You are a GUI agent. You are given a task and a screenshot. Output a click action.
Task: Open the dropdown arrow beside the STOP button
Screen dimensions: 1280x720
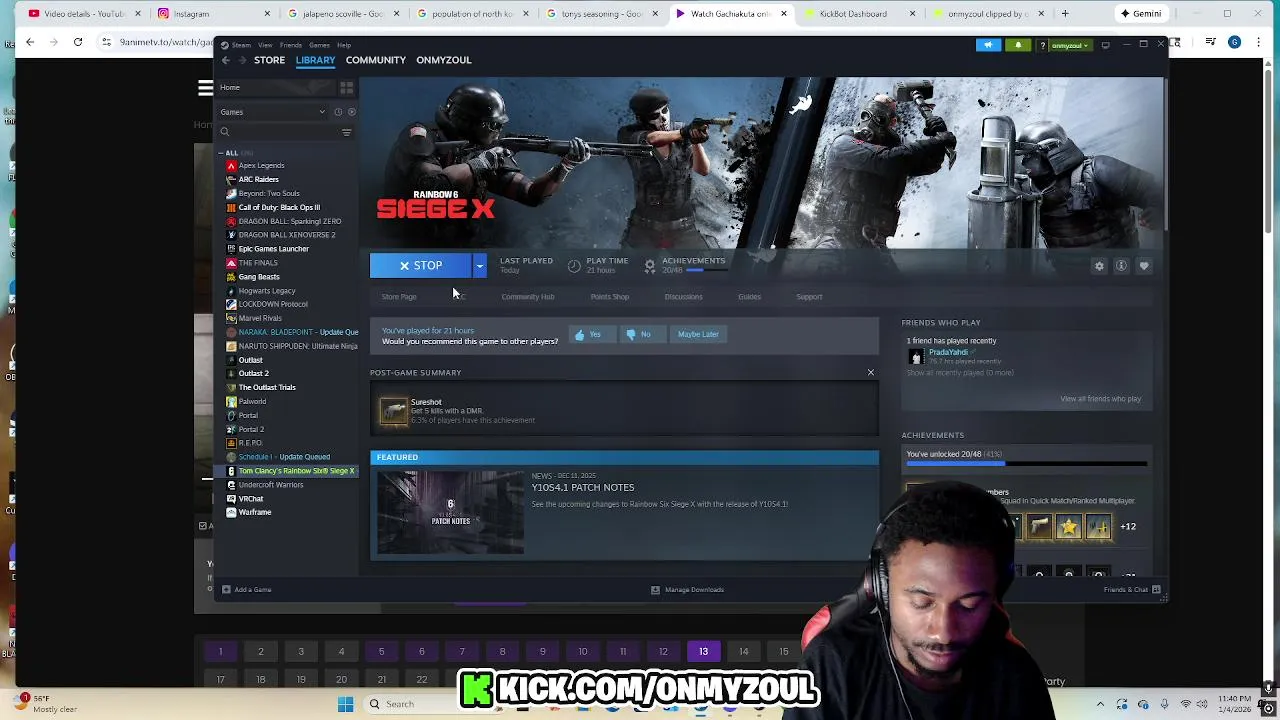coord(480,265)
